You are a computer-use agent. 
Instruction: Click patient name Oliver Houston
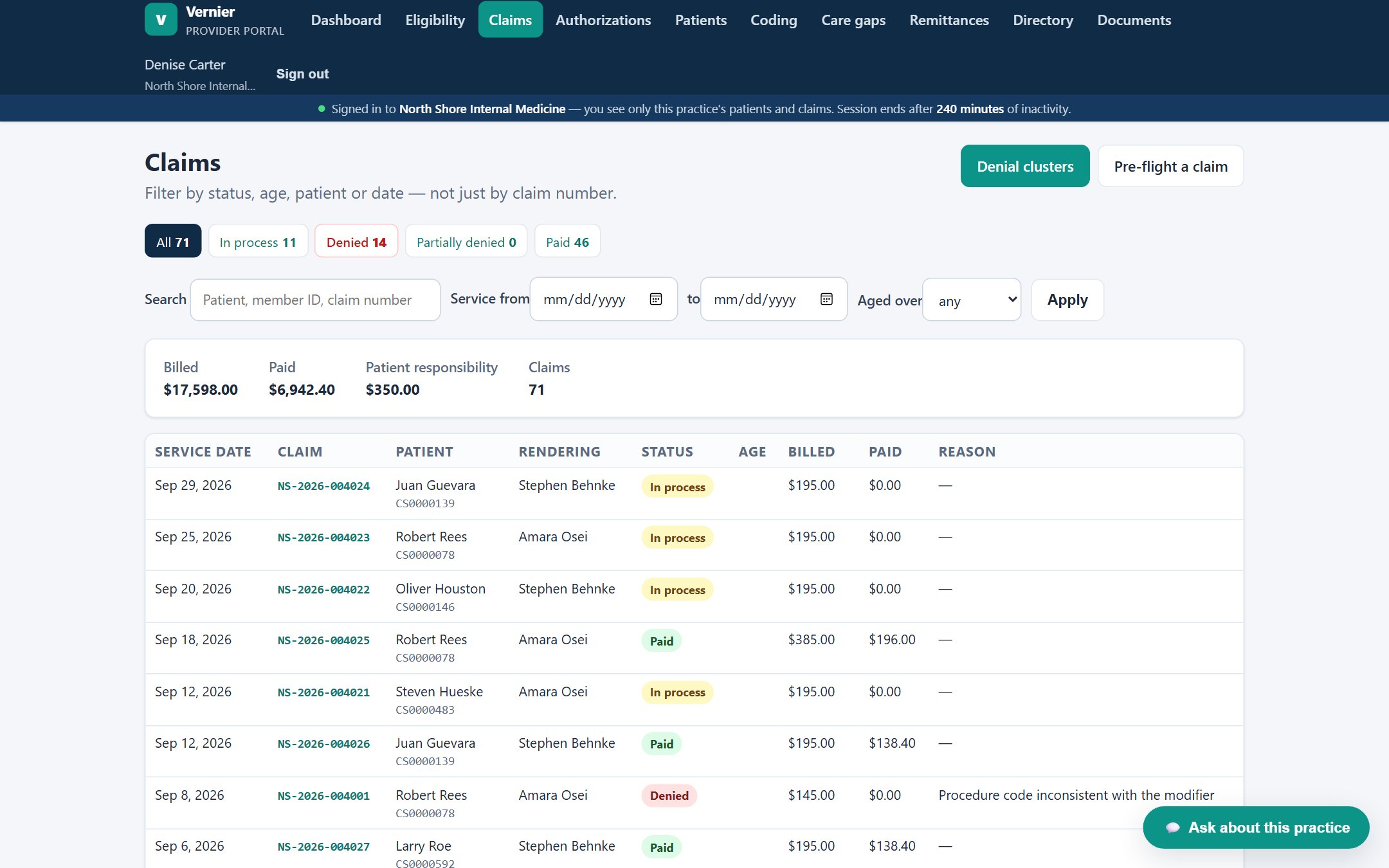[440, 589]
